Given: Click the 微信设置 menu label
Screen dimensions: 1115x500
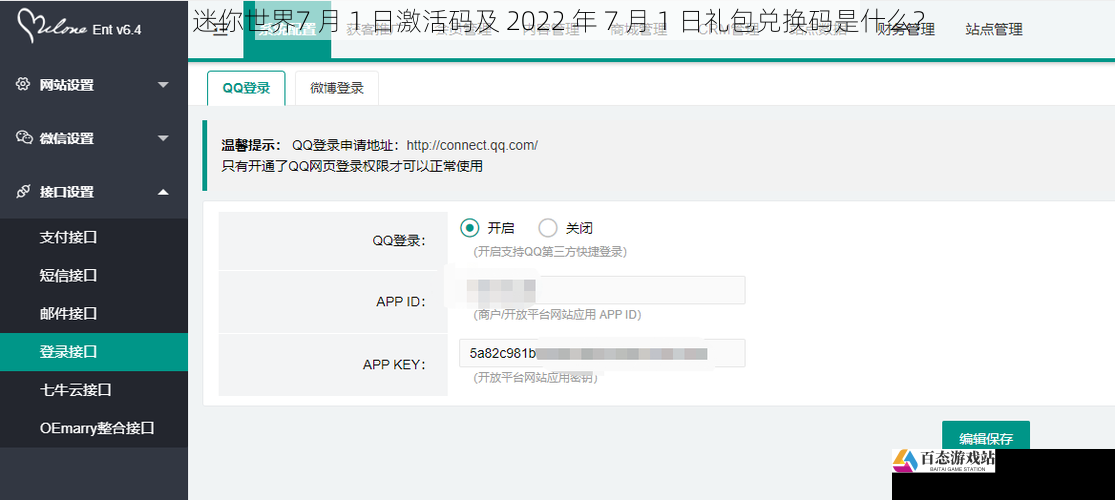Looking at the screenshot, I should 66,138.
